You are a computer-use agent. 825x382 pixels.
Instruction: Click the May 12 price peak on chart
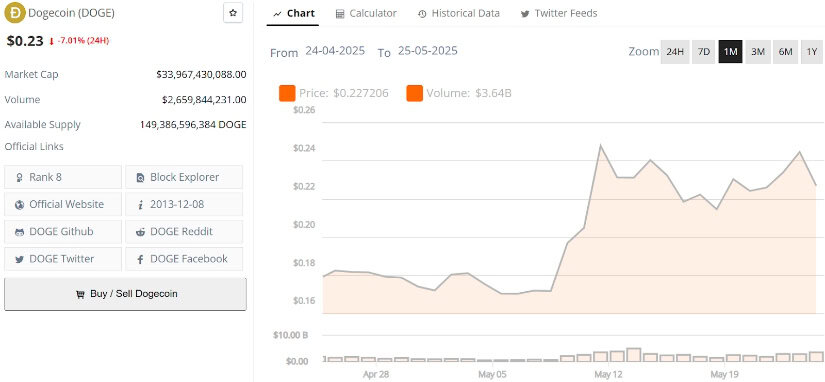[600, 145]
